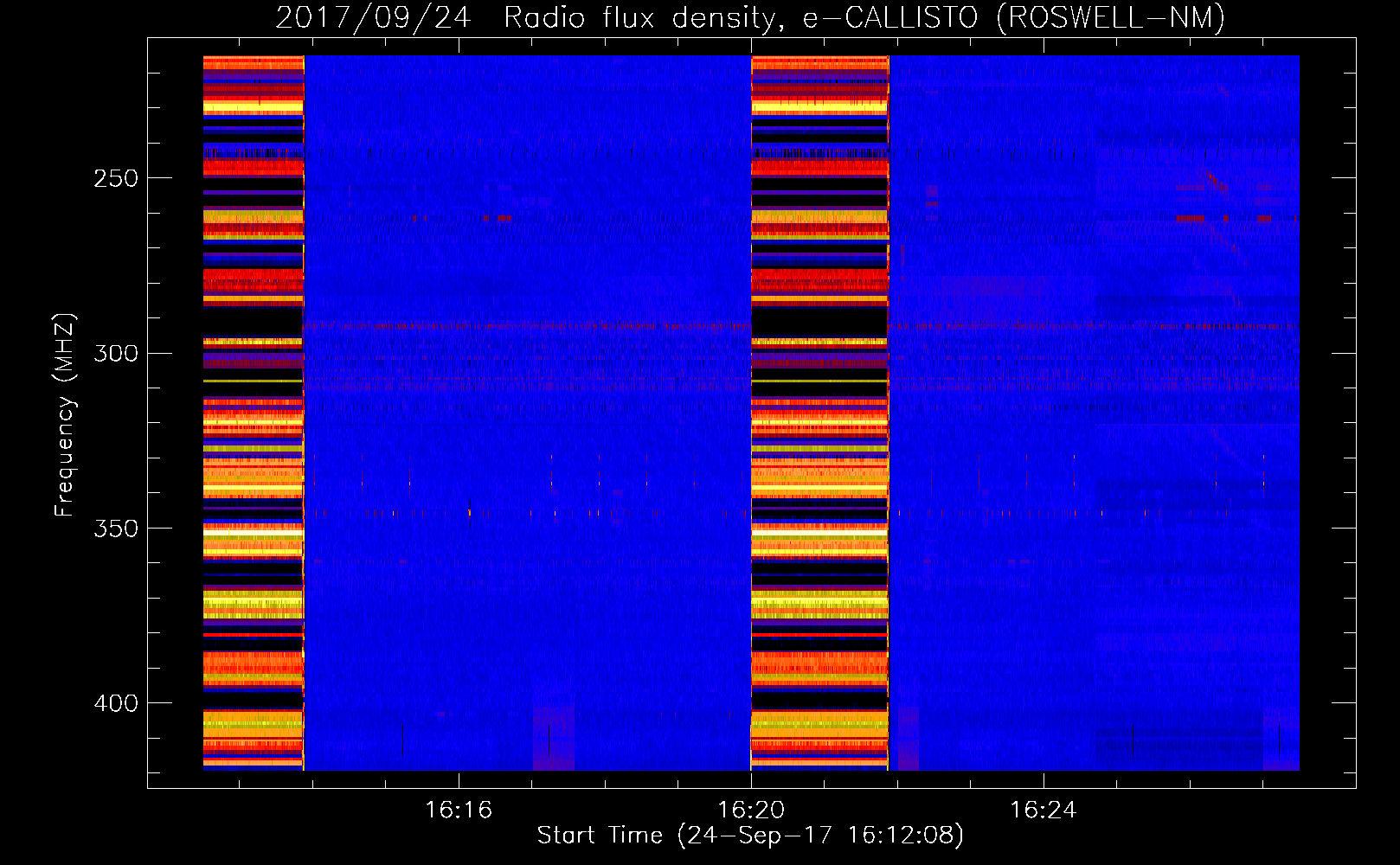Click the 400 frequency tick label
This screenshot has height=865, width=1400.
[x=116, y=703]
